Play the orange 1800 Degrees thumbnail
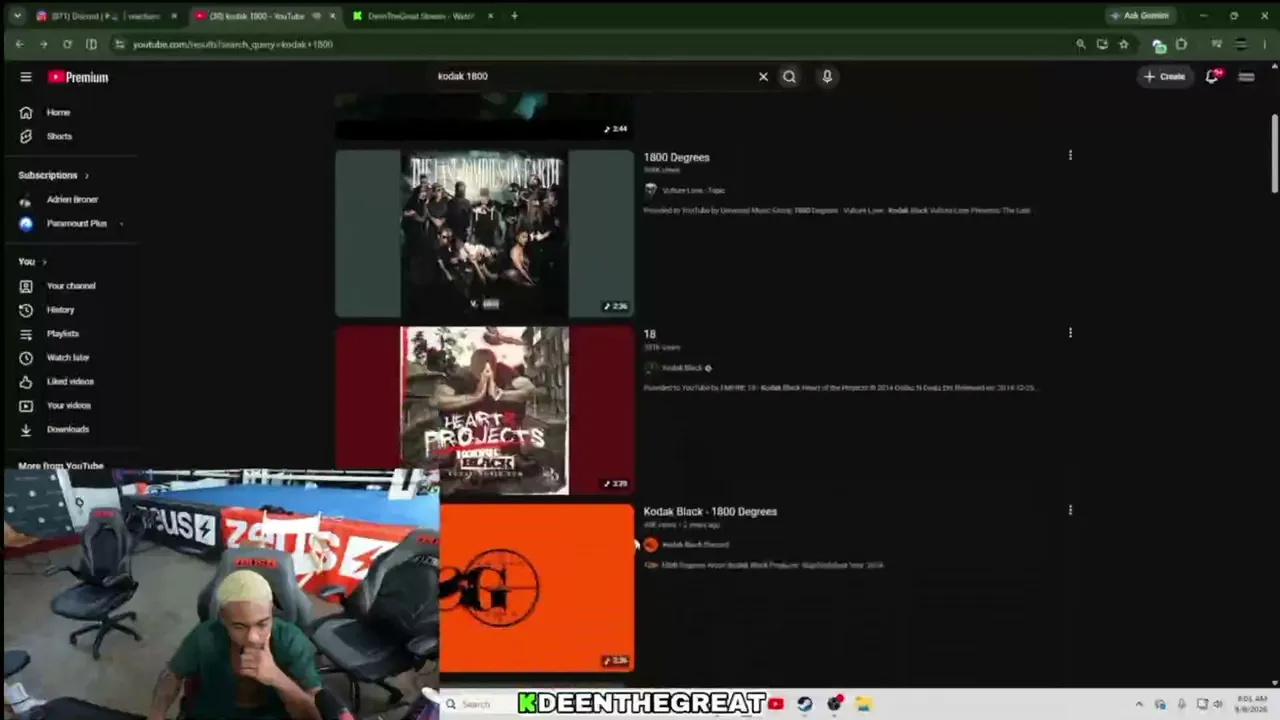This screenshot has width=1280, height=720. [x=537, y=587]
